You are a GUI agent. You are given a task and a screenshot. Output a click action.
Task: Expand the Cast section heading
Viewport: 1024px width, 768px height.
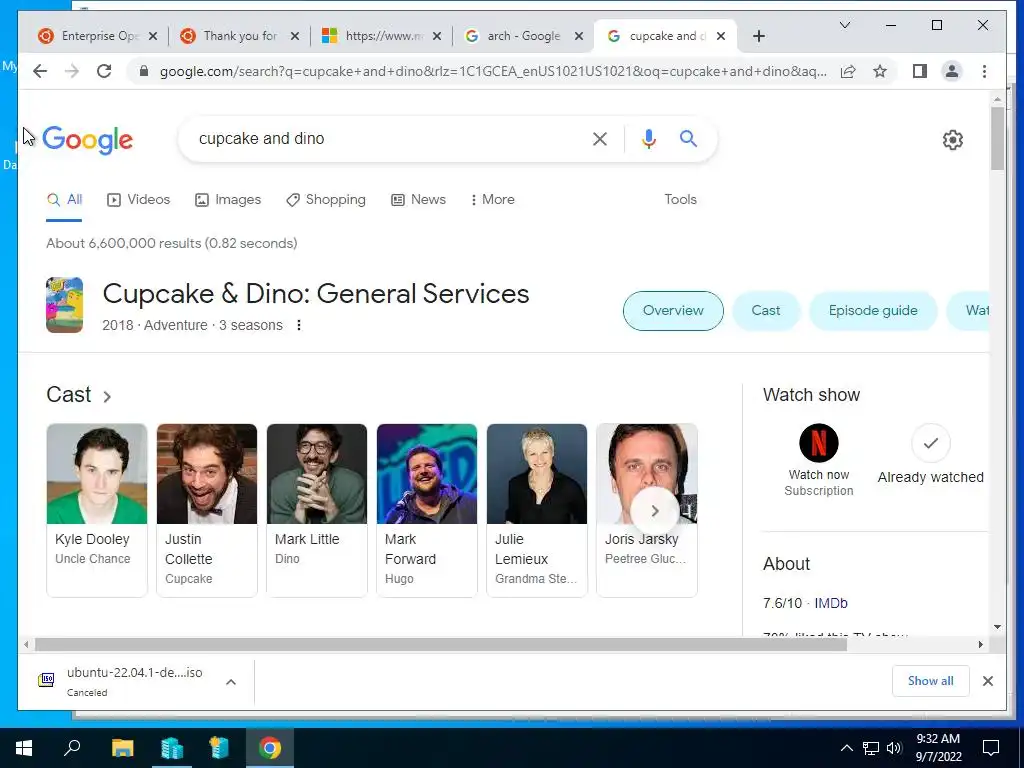pos(79,394)
